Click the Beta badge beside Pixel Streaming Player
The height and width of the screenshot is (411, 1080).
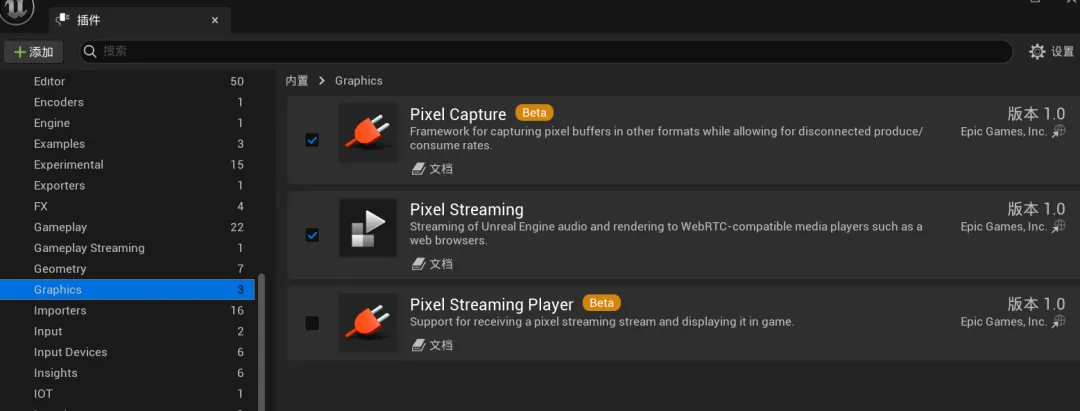tap(602, 302)
